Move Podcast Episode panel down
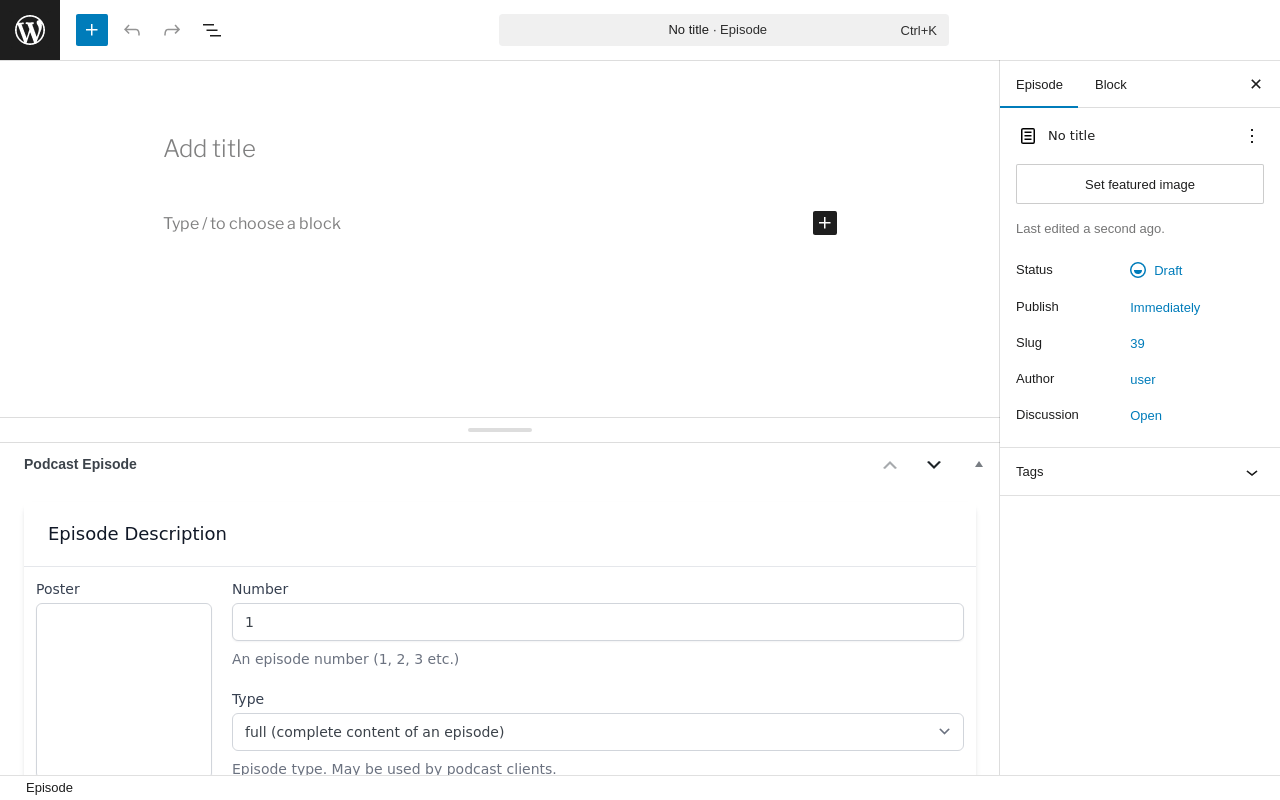Screen dimensions: 1280x800 point(934,464)
